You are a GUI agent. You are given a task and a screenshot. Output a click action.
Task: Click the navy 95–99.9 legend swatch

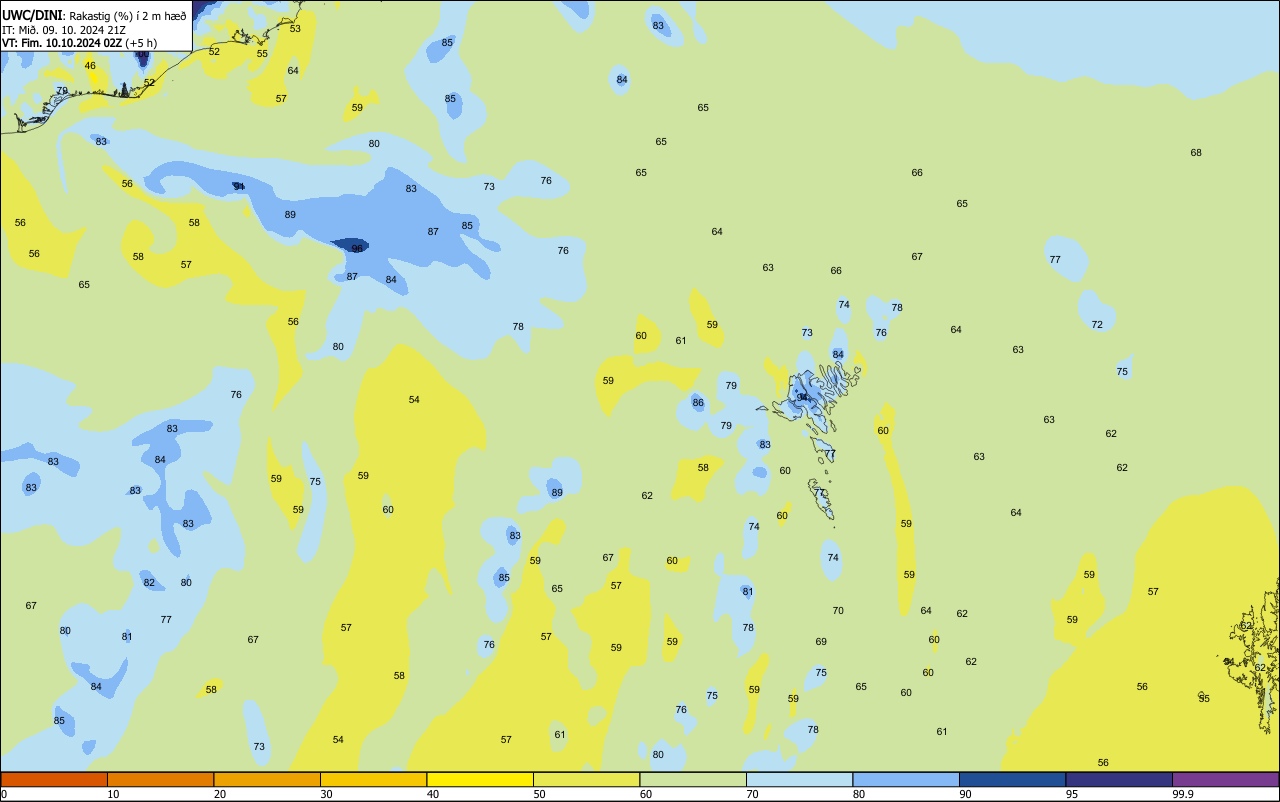pyautogui.click(x=1119, y=779)
